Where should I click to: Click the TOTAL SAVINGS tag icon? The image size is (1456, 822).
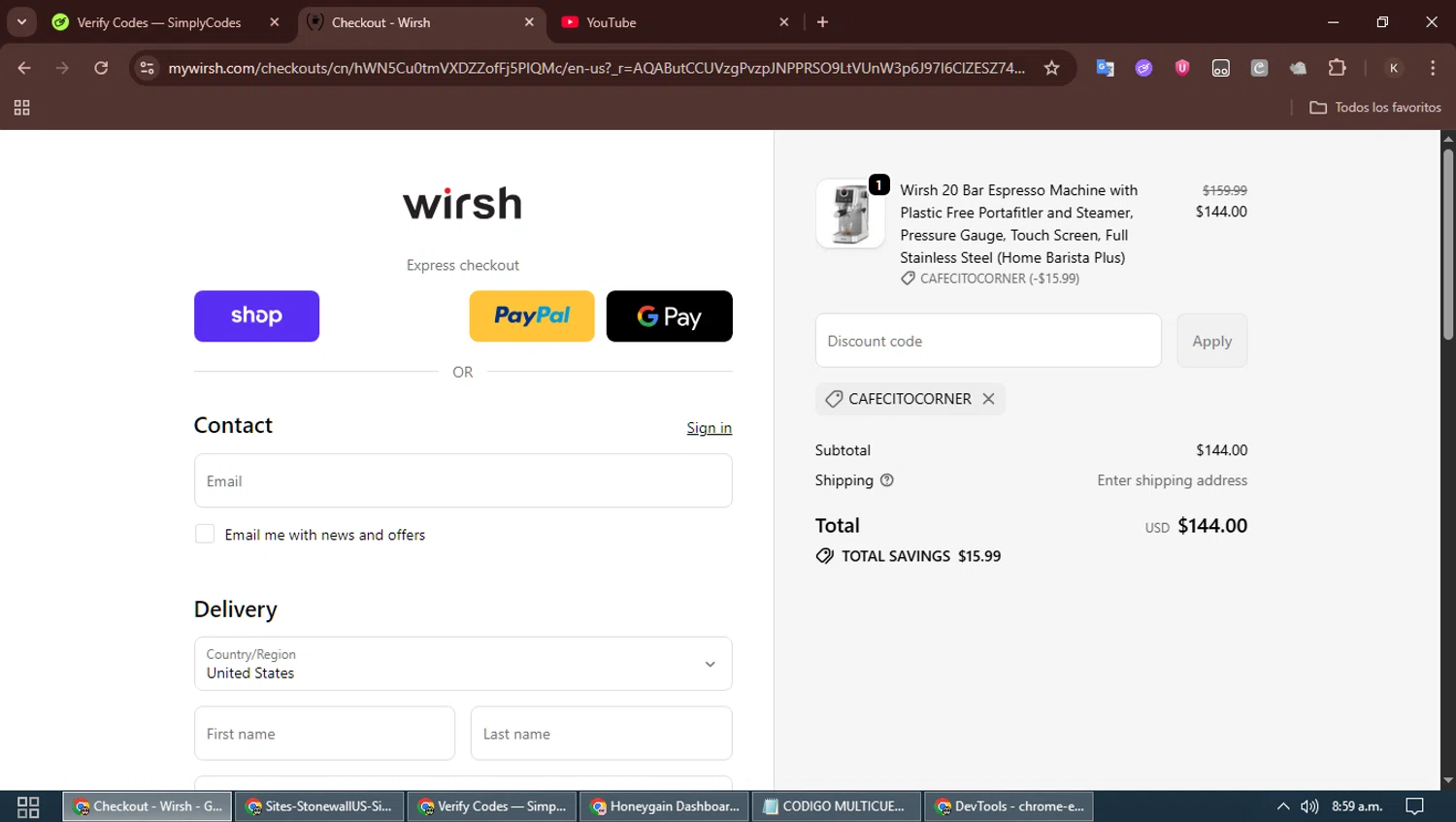point(825,556)
